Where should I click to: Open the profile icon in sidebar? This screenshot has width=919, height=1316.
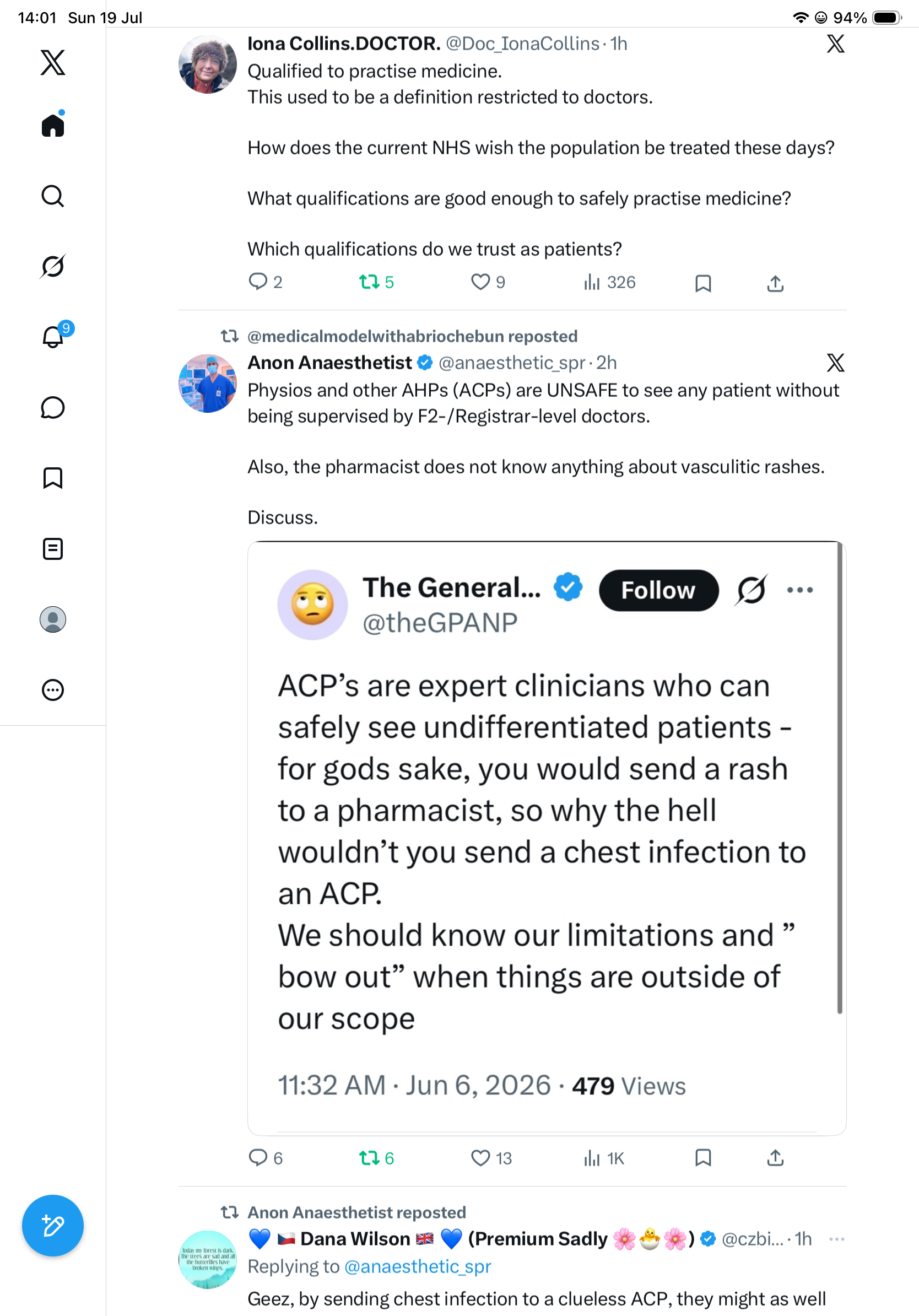click(53, 619)
